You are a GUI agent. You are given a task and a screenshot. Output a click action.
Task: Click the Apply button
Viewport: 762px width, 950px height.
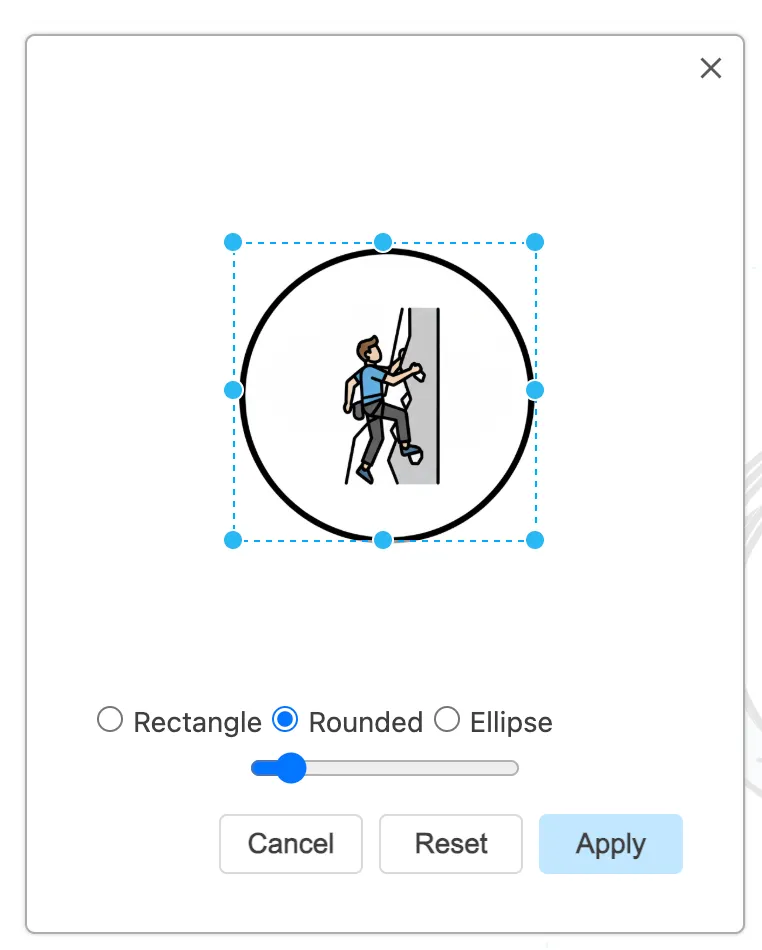(x=610, y=844)
